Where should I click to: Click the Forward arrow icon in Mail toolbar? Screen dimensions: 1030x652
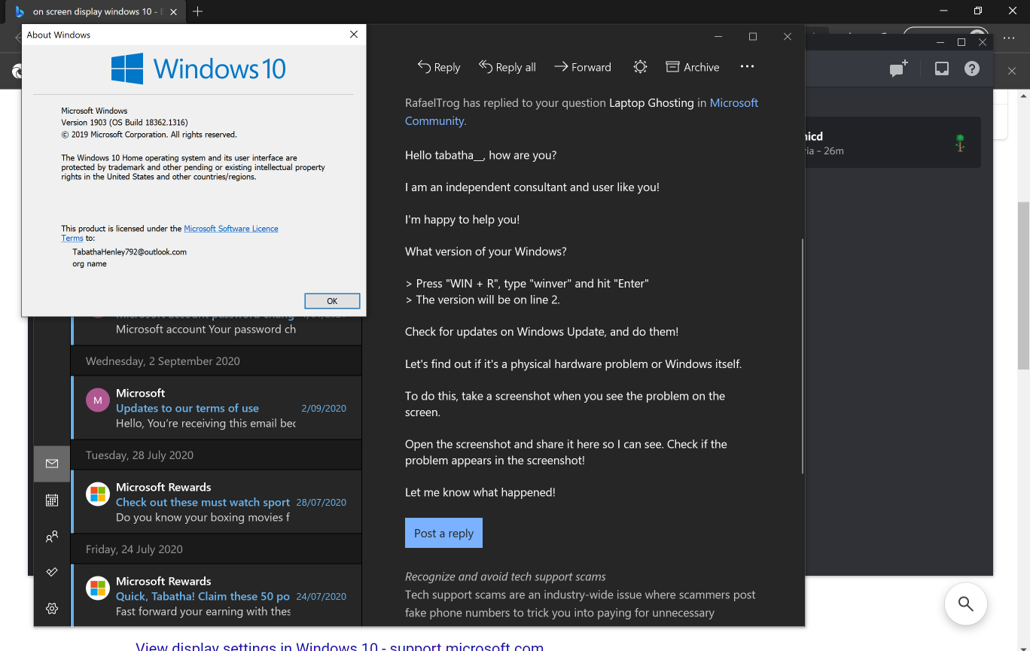[x=560, y=66]
